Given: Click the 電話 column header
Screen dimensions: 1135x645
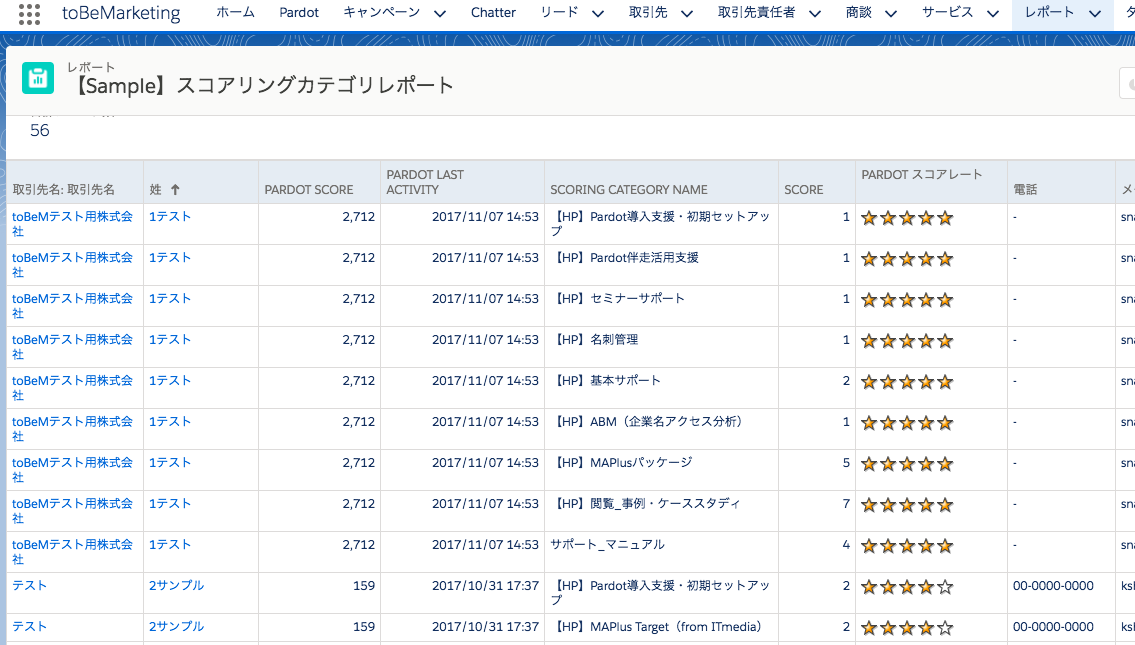Looking at the screenshot, I should 1025,190.
